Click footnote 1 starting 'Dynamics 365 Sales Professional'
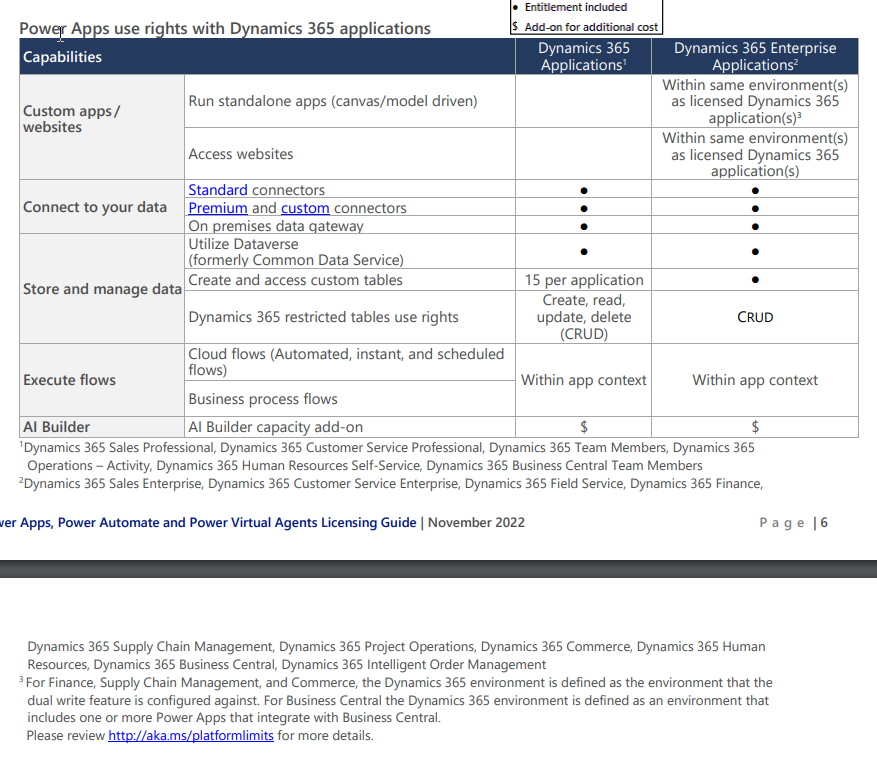Screen dimensions: 877x758 coord(387,457)
